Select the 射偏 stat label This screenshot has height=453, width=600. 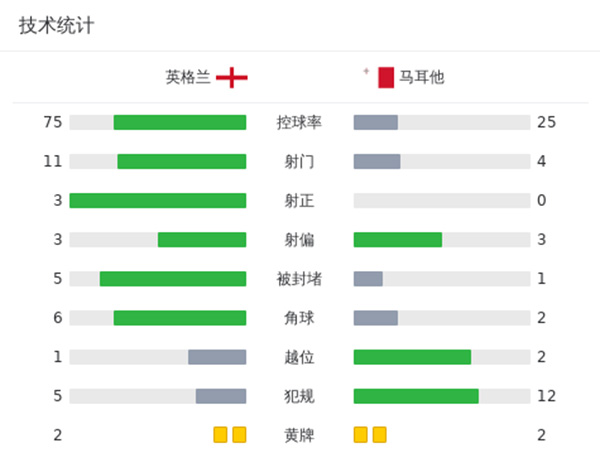coord(300,239)
